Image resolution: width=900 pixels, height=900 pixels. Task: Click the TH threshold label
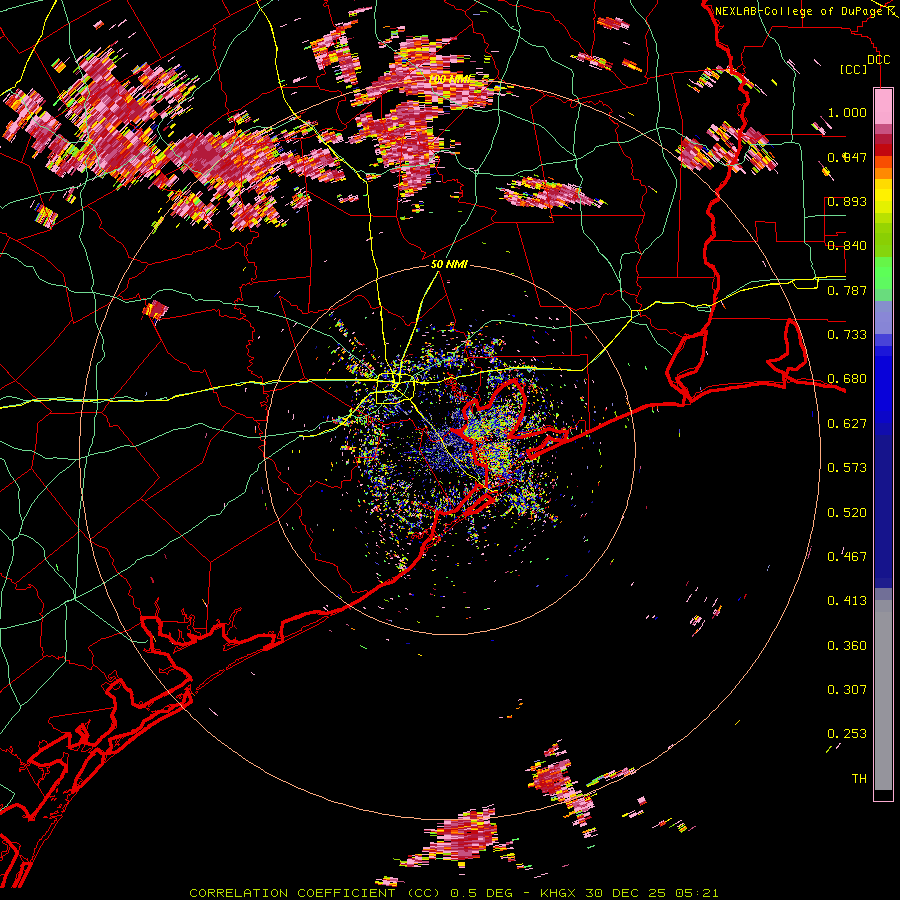[859, 778]
